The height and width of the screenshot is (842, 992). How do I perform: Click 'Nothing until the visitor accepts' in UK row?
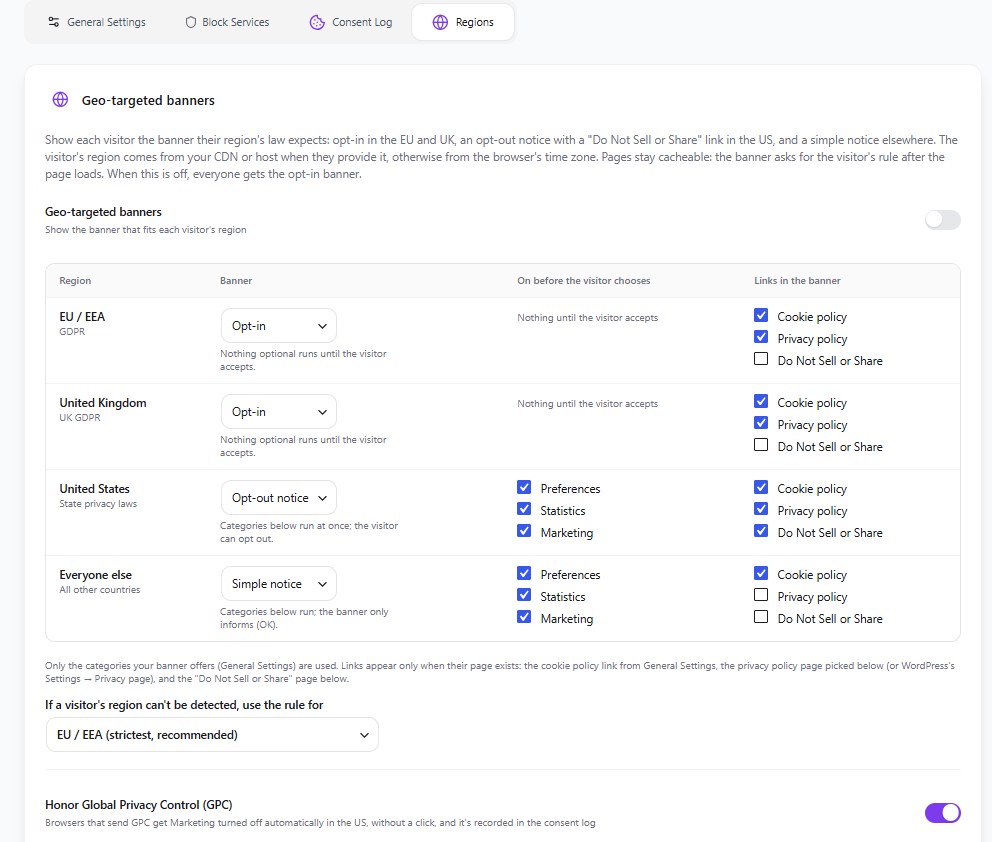click(x=587, y=404)
